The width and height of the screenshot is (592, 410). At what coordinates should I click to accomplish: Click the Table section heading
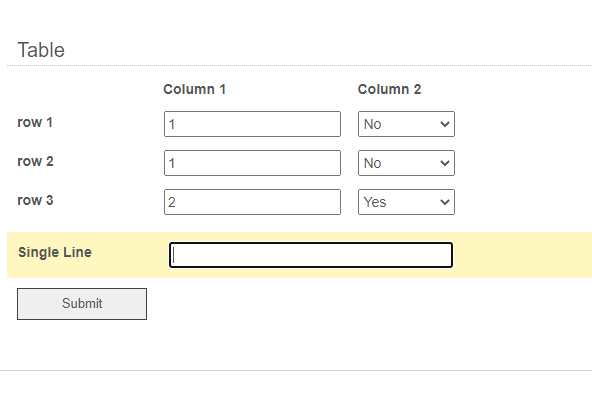41,50
